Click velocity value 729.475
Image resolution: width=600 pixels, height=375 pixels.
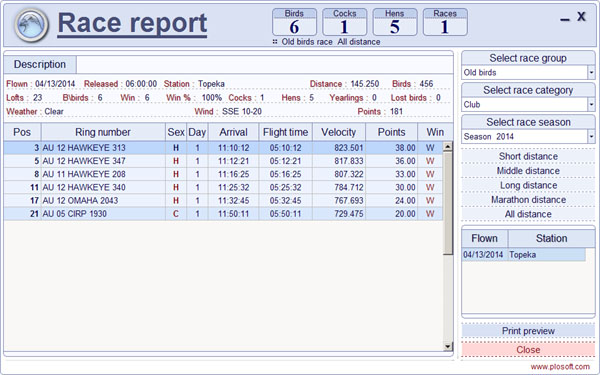[349, 214]
